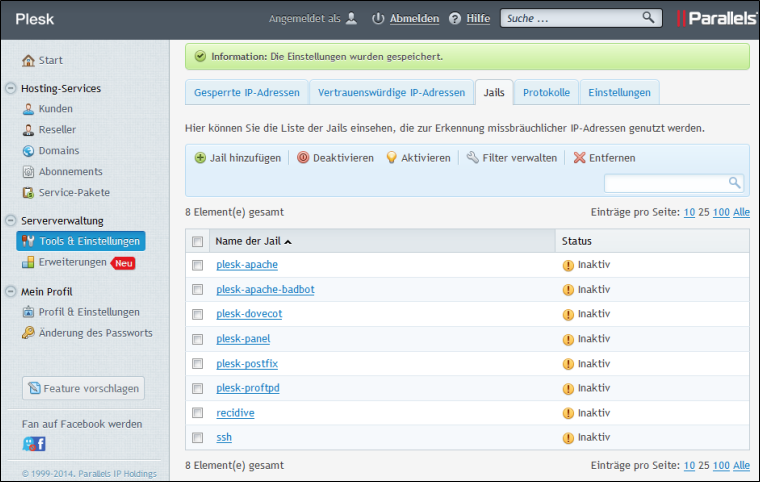The width and height of the screenshot is (760, 482).
Task: Check the plesk-dovecot jail checkbox
Action: point(197,314)
